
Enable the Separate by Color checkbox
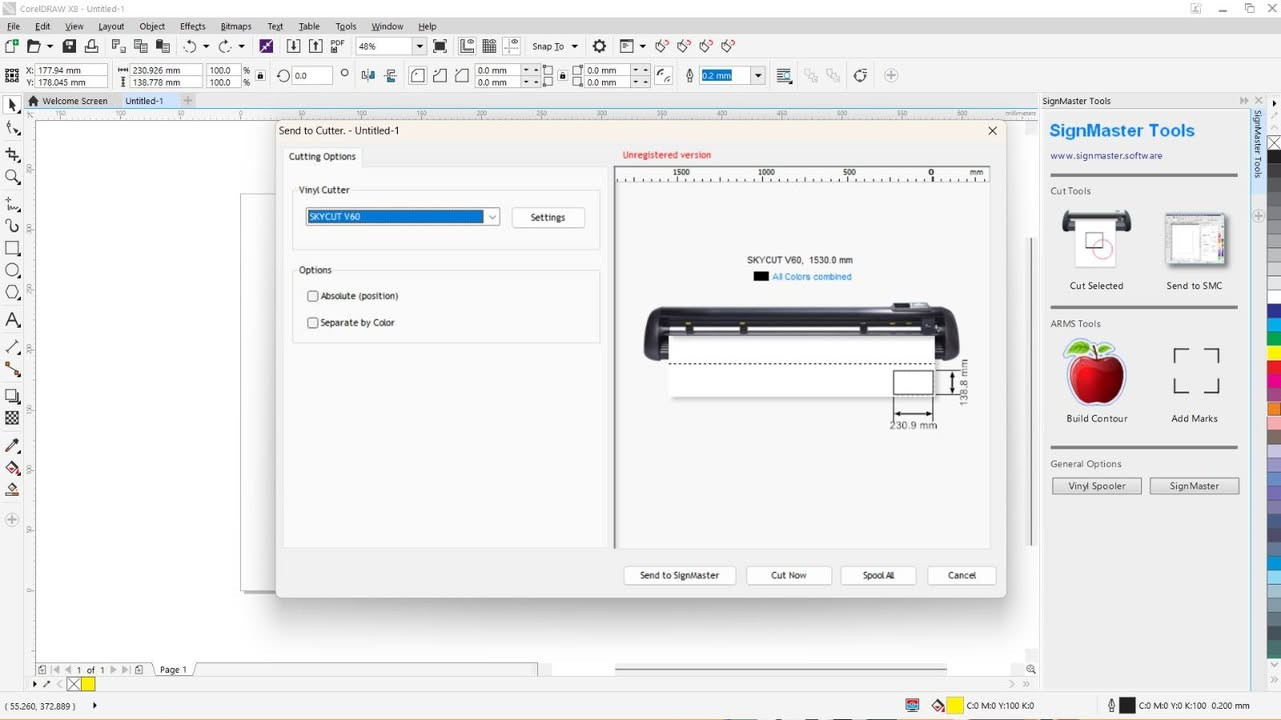pos(313,323)
